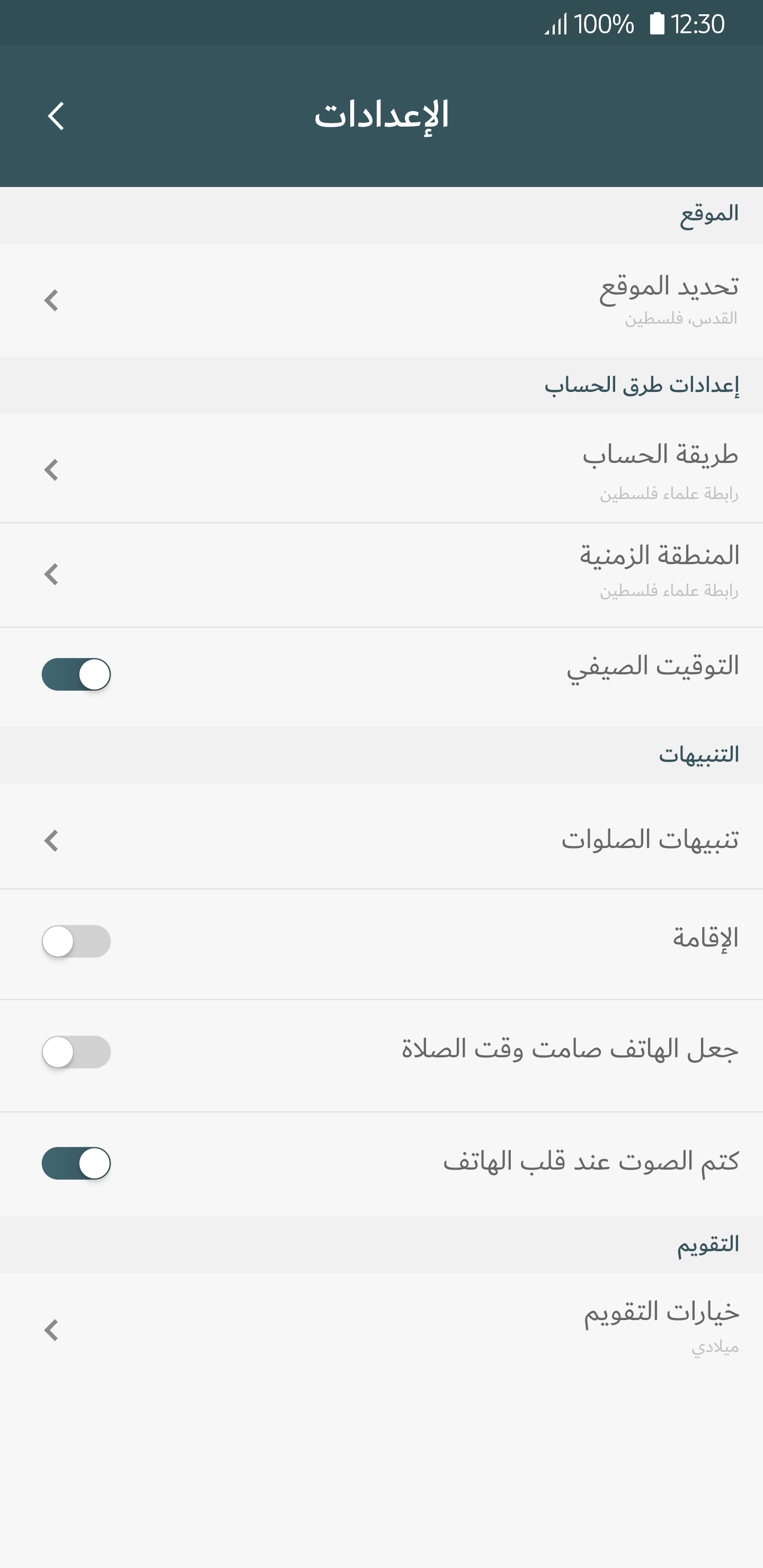
Task: Open the طريقة الحساب chevron arrow
Action: pyautogui.click(x=52, y=469)
